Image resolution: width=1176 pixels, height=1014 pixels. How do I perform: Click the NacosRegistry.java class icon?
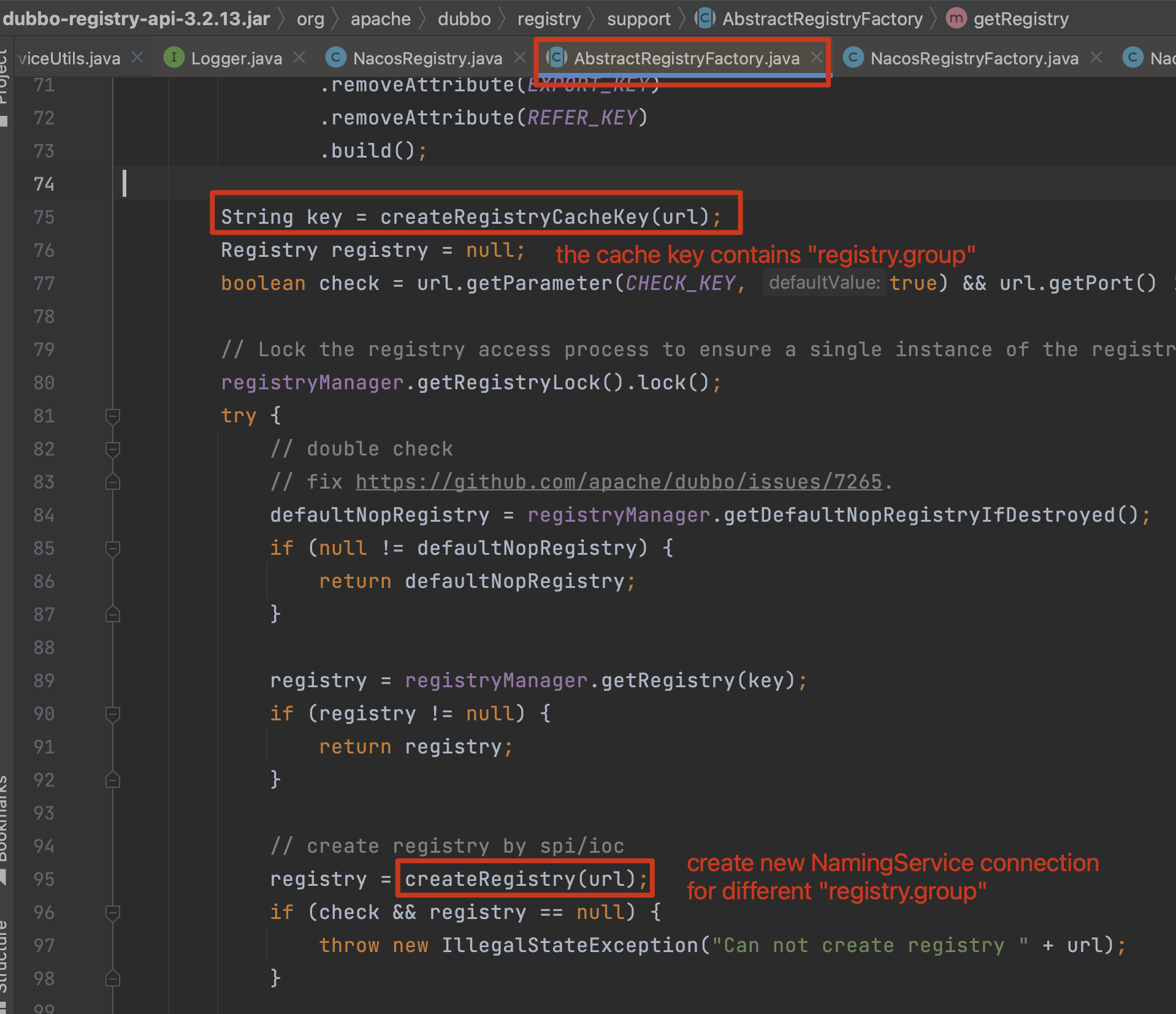(335, 58)
